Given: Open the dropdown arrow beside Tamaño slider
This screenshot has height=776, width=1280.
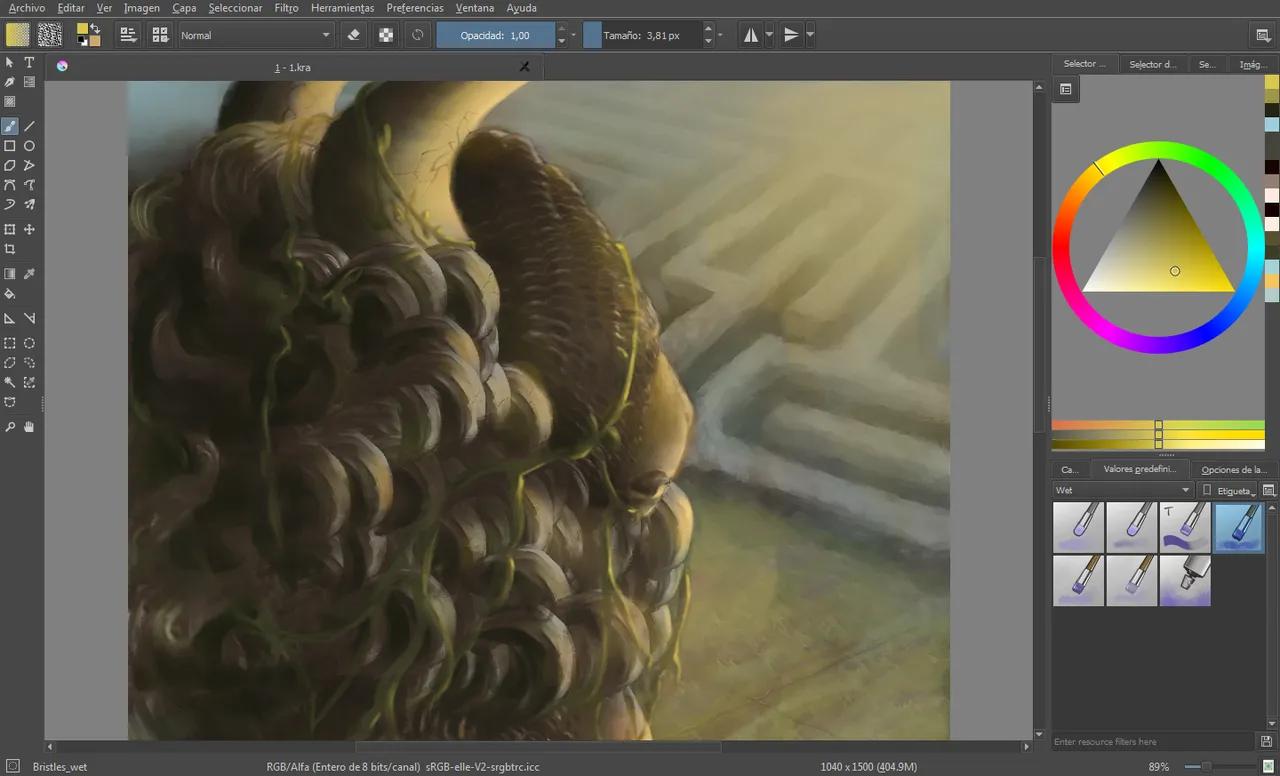Looking at the screenshot, I should [x=720, y=35].
